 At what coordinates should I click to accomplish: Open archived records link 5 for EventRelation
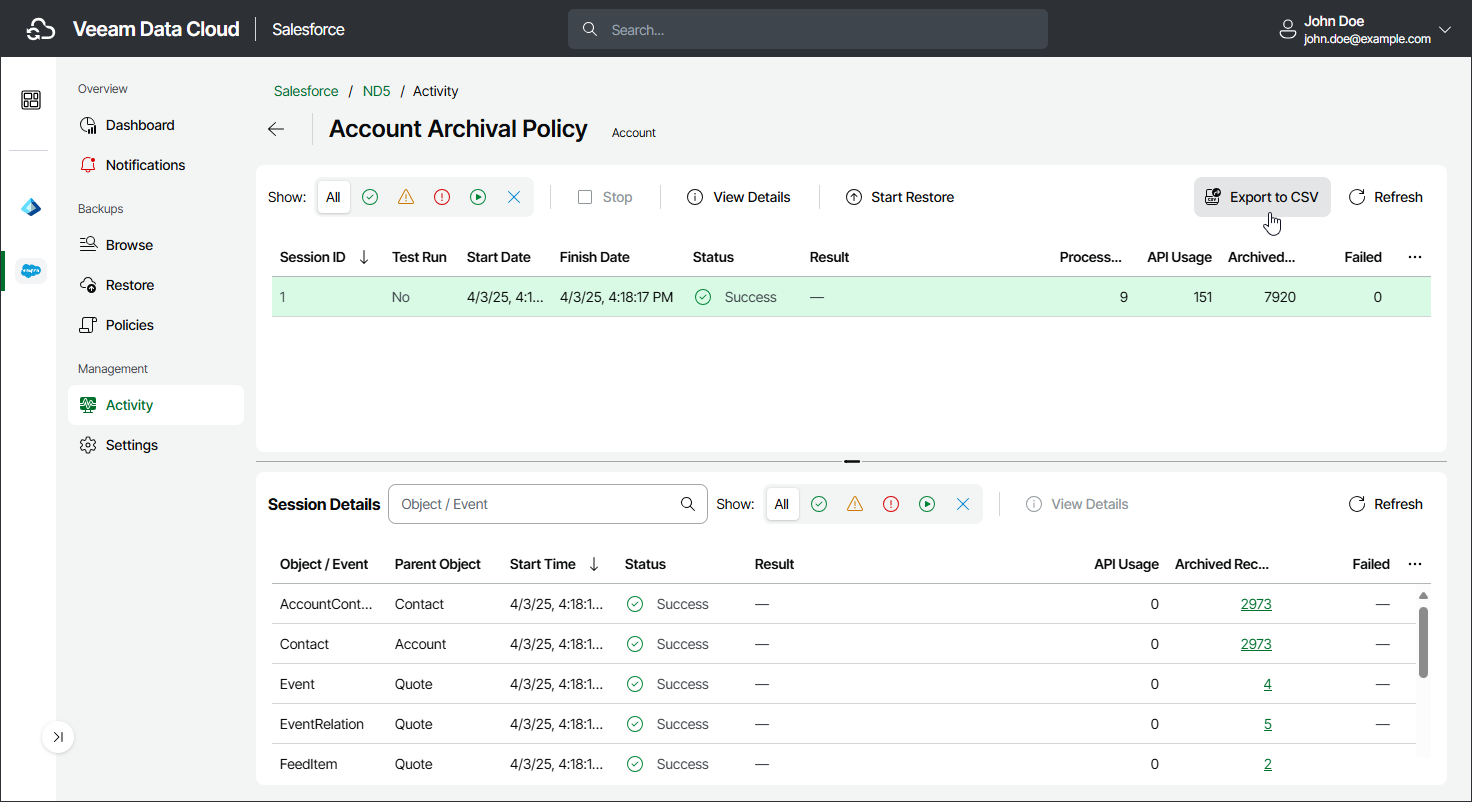click(x=1268, y=724)
